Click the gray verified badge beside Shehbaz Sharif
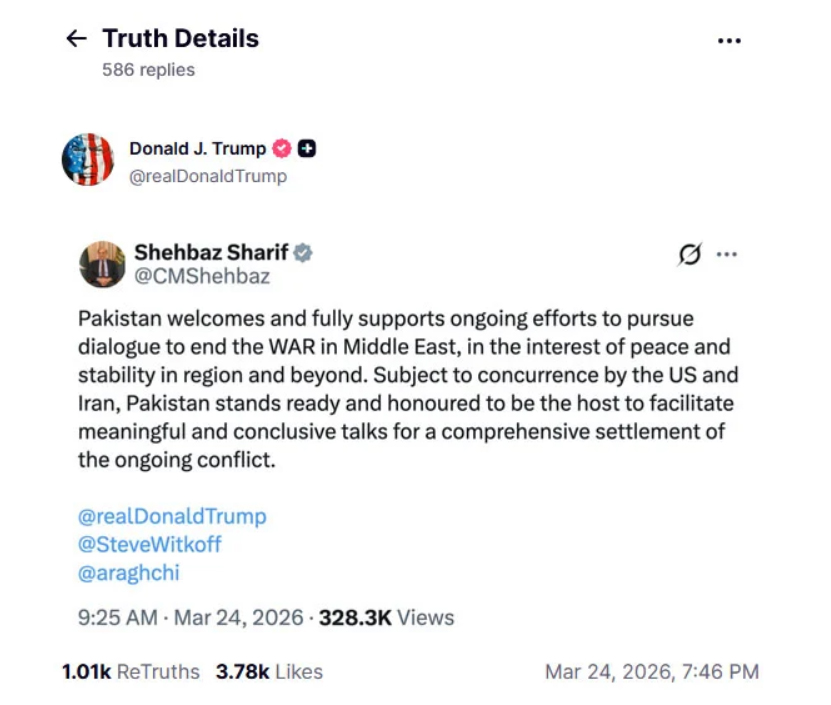Viewport: 831px width, 705px height. pos(303,253)
